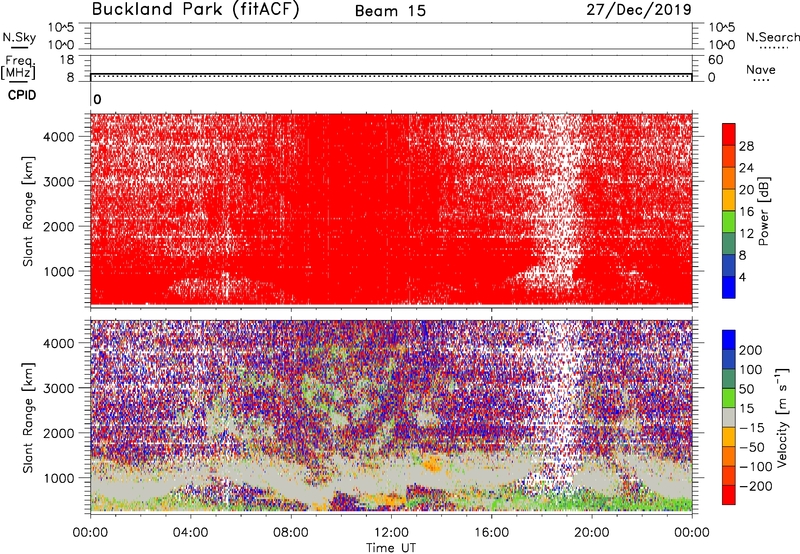This screenshot has height=554, width=800.
Task: Click the 'N.Search' legend label
Action: [772, 37]
